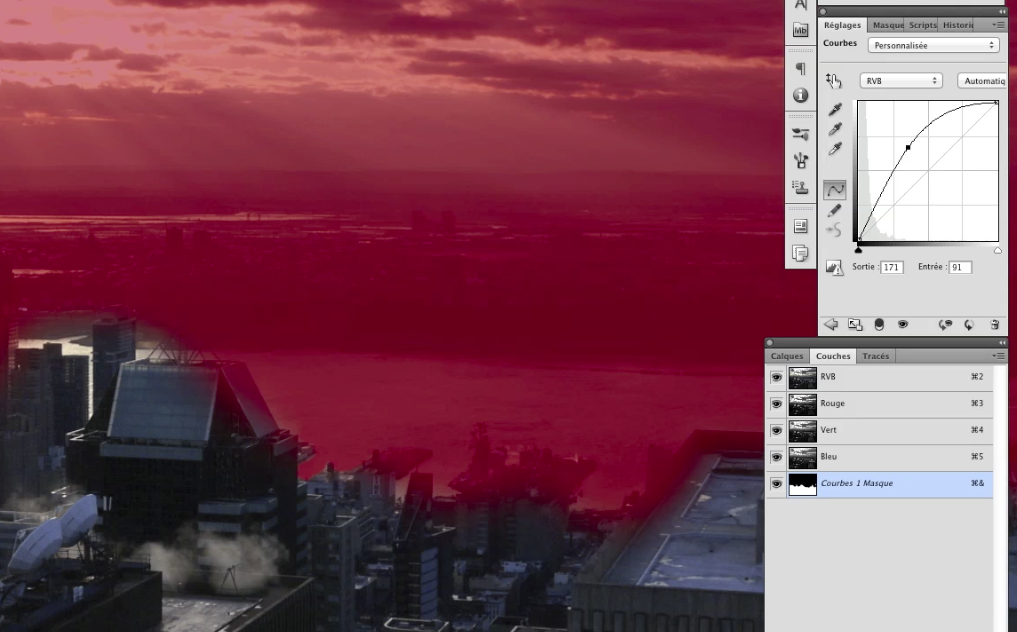Open the Personnalisée curves preset dropdown
This screenshot has height=632, width=1017.
(933, 45)
